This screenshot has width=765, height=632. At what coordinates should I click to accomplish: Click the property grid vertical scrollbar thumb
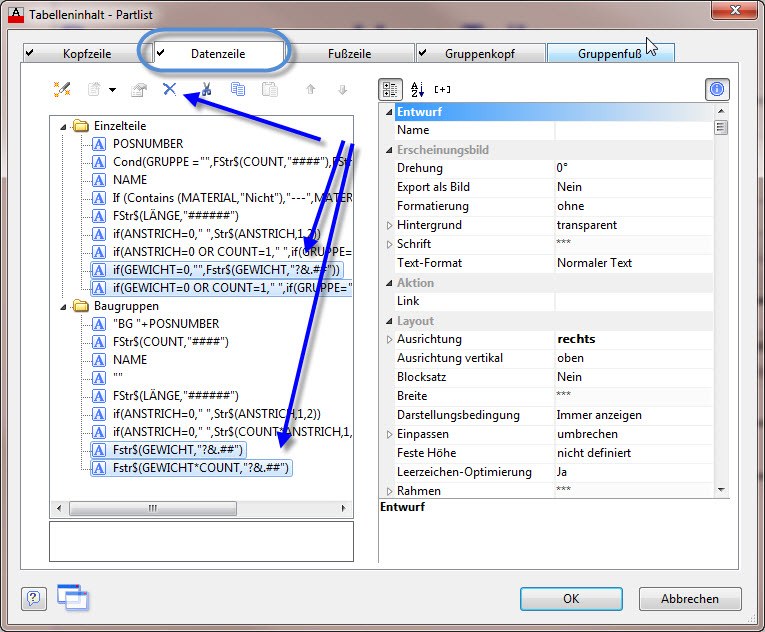(x=721, y=128)
